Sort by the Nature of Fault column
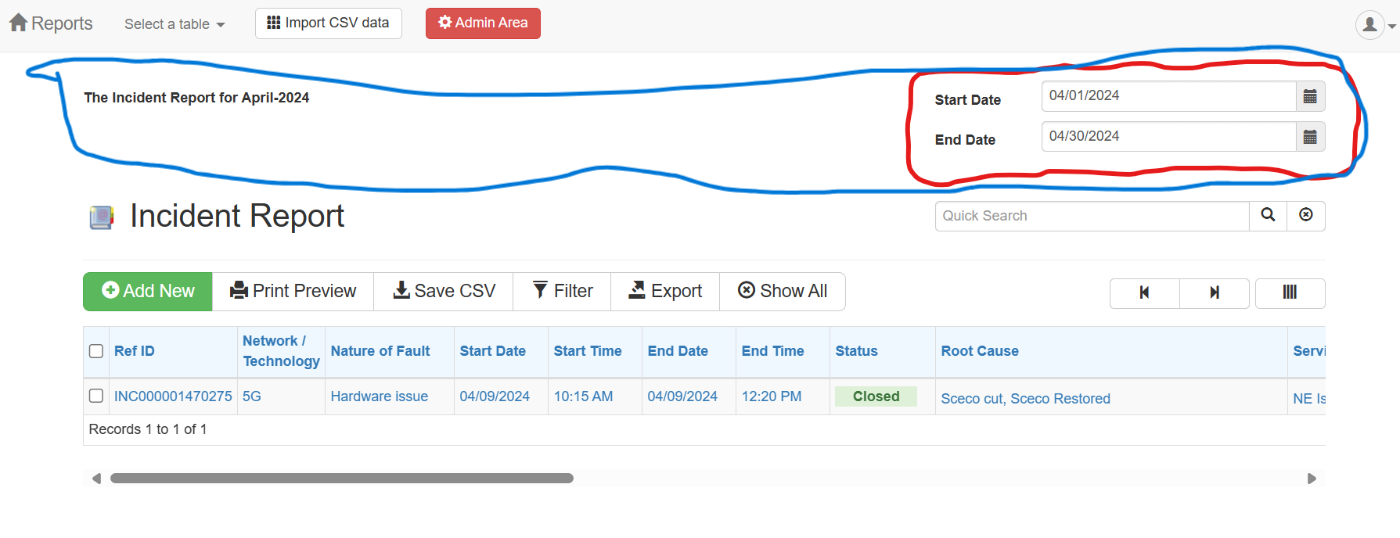This screenshot has height=538, width=1400. (380, 351)
